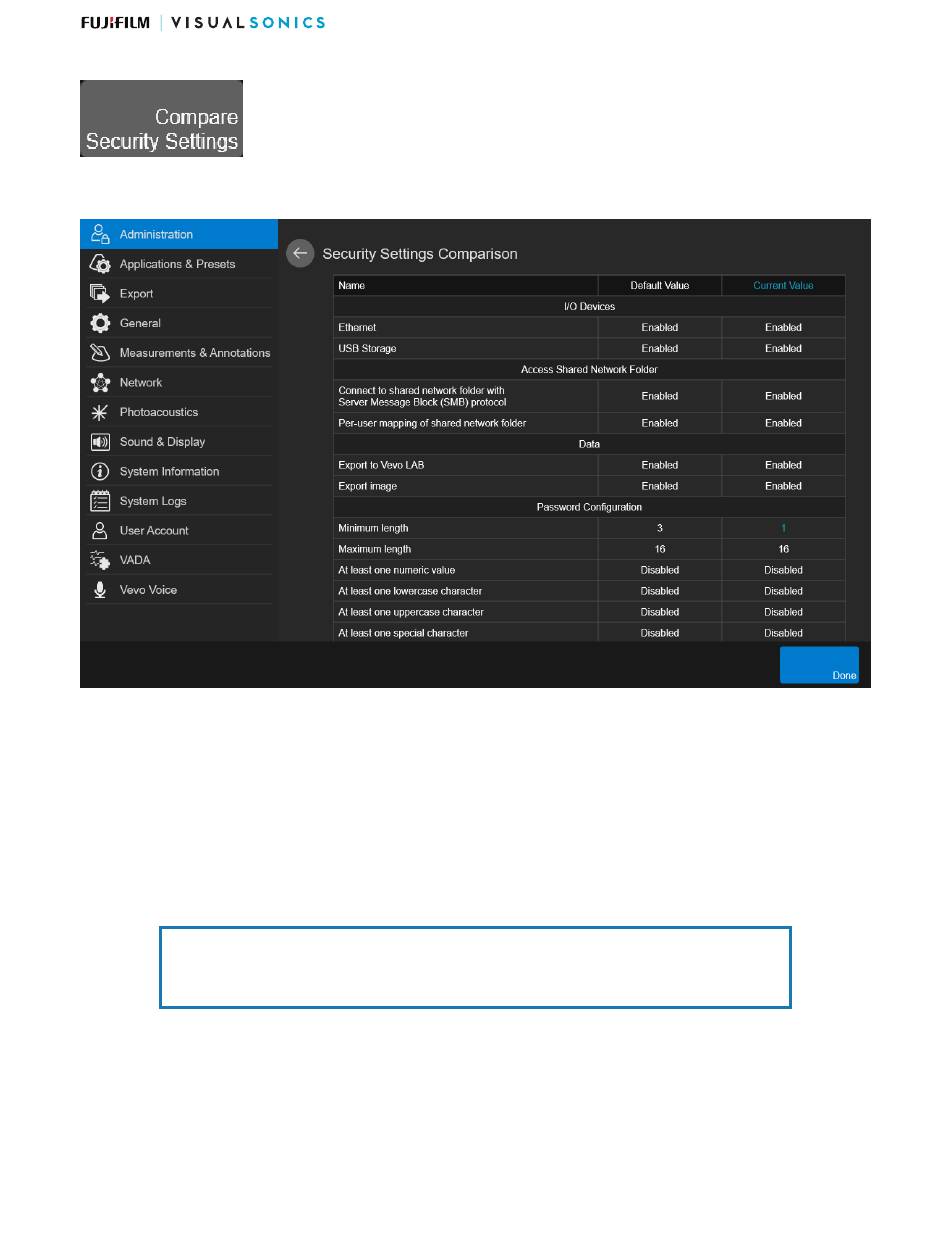This screenshot has width=950, height=1254.
Task: Click the Sound & Display speaker icon
Action: click(100, 441)
